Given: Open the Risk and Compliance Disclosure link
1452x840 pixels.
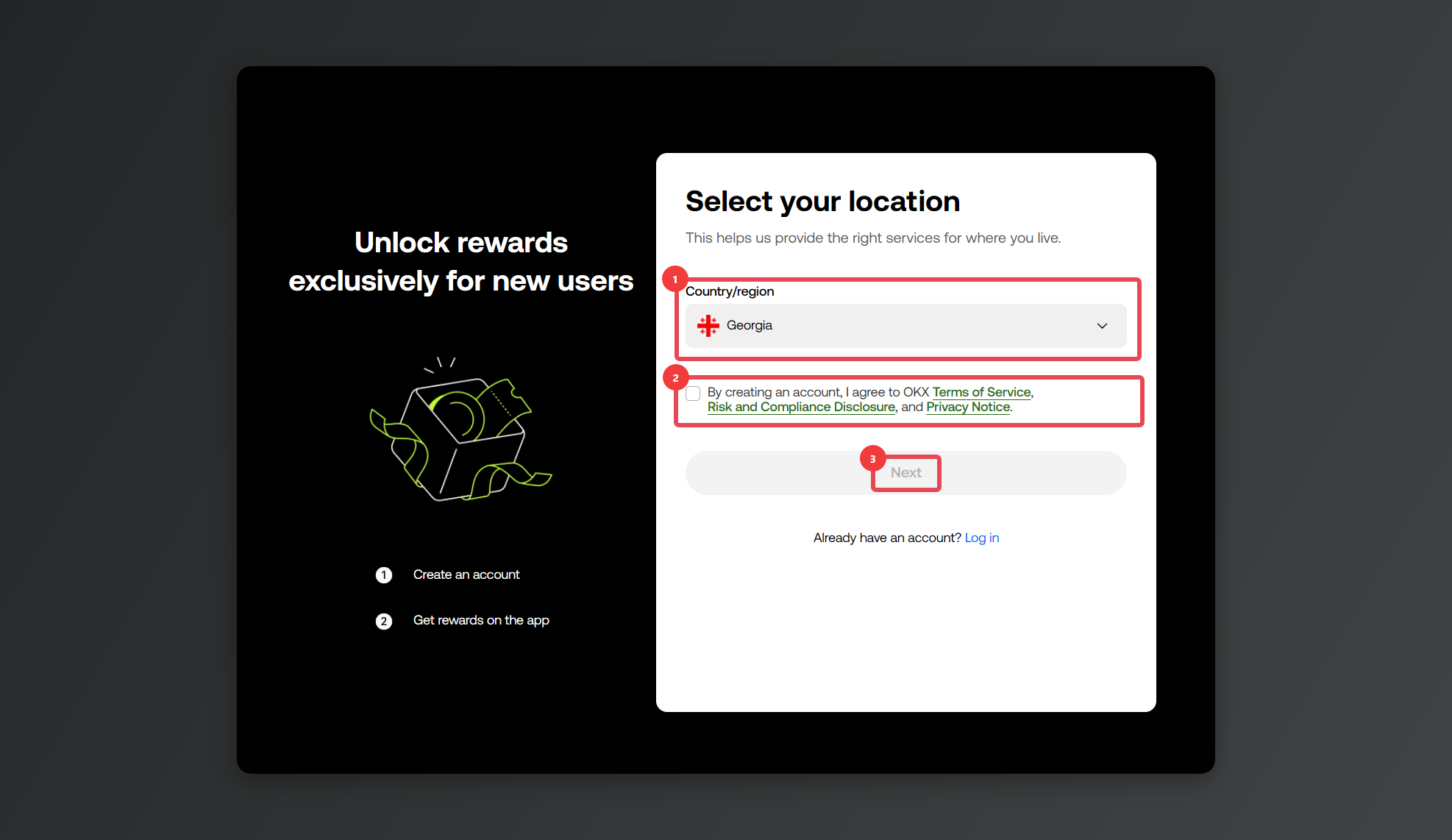Looking at the screenshot, I should coord(801,407).
